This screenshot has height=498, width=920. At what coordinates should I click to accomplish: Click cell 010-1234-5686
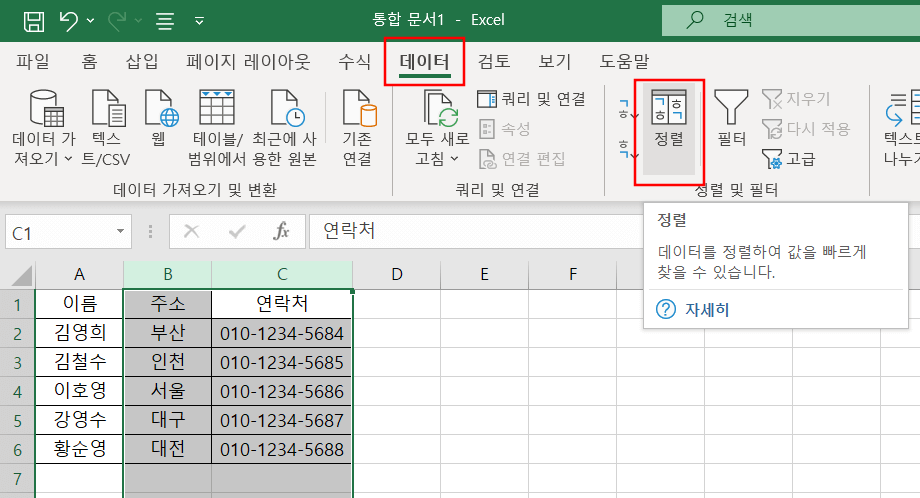pyautogui.click(x=282, y=391)
